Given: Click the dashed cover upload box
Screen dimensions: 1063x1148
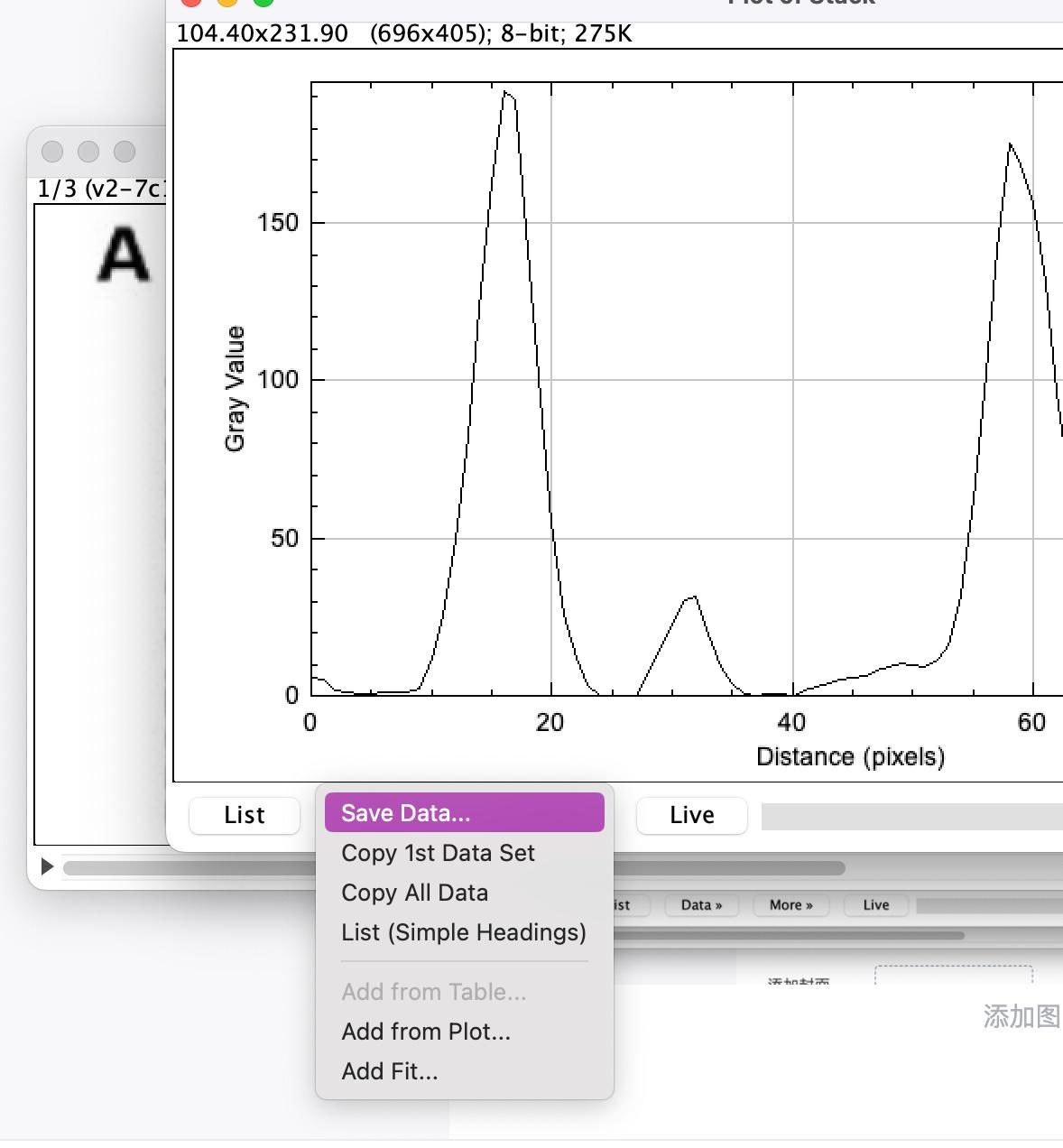Looking at the screenshot, I should point(953,976).
